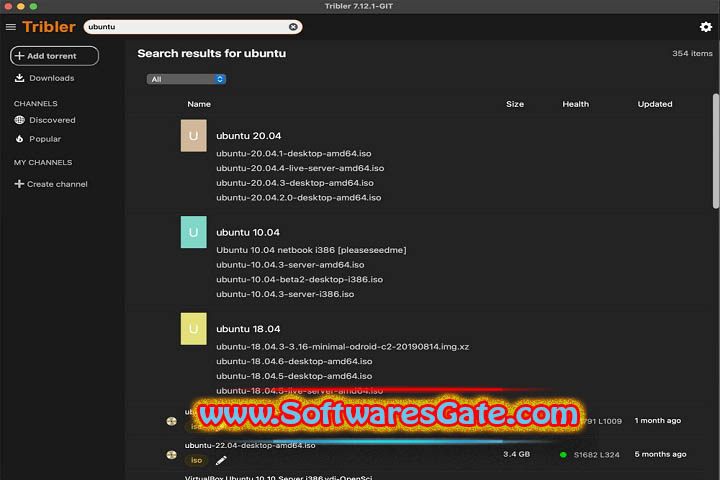The width and height of the screenshot is (720, 480).
Task: Open the ubuntu 20.04 channel title
Action: [248, 136]
